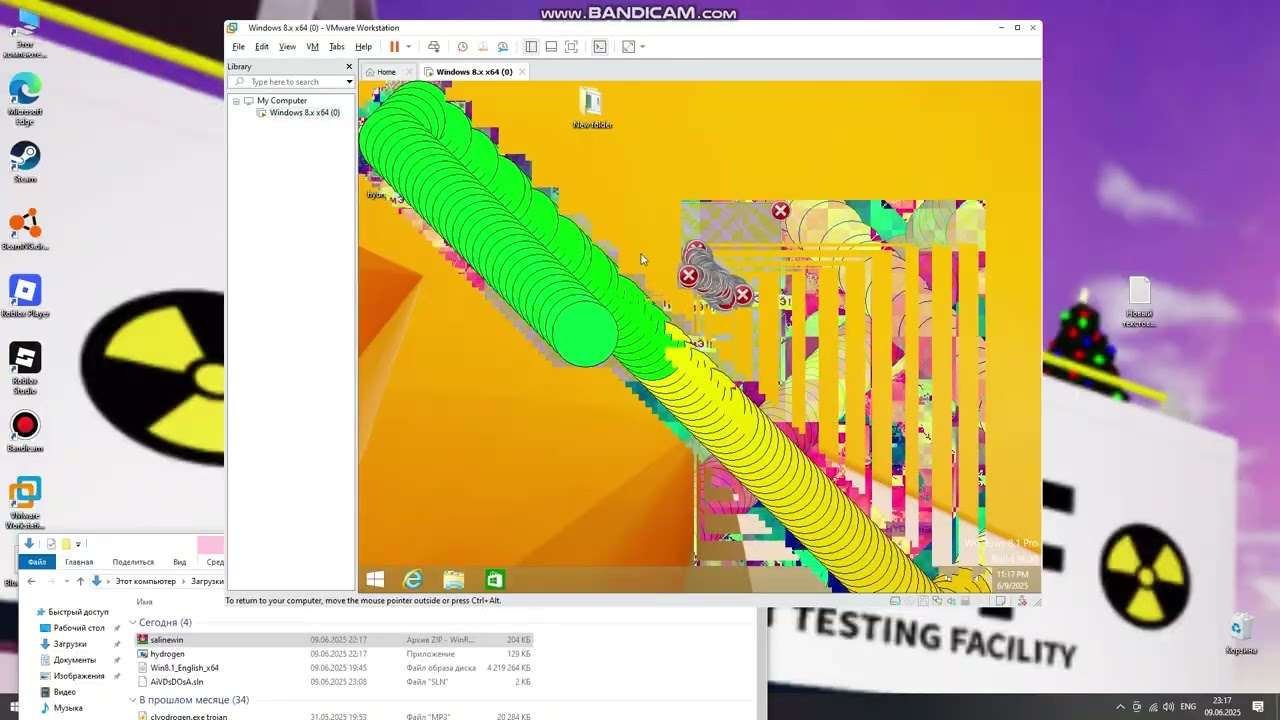
Task: Click the stretch guest display icon
Action: coord(628,47)
